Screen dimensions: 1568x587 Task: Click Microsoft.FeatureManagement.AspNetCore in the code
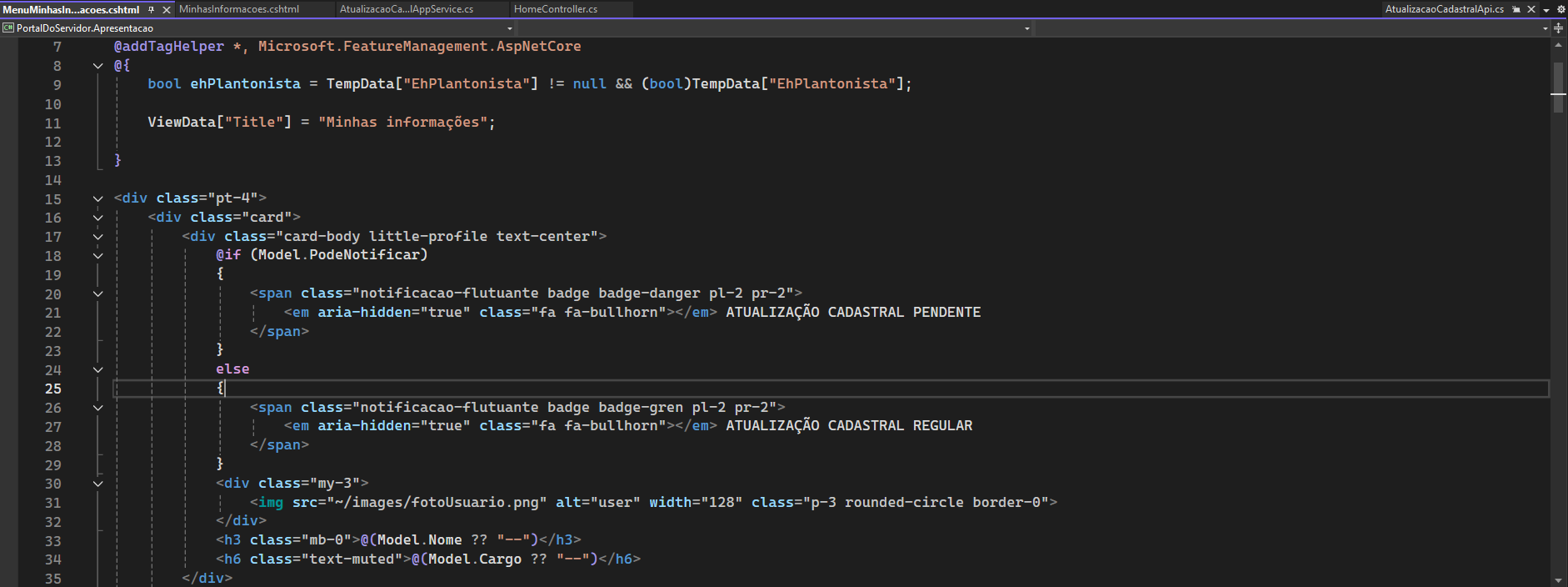(420, 47)
